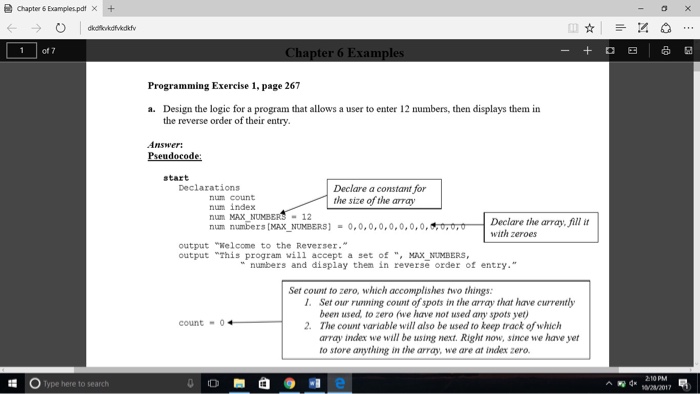Click the 'num MAX_NUMBERS = 12' line
The width and height of the screenshot is (700, 394).
[260, 217]
